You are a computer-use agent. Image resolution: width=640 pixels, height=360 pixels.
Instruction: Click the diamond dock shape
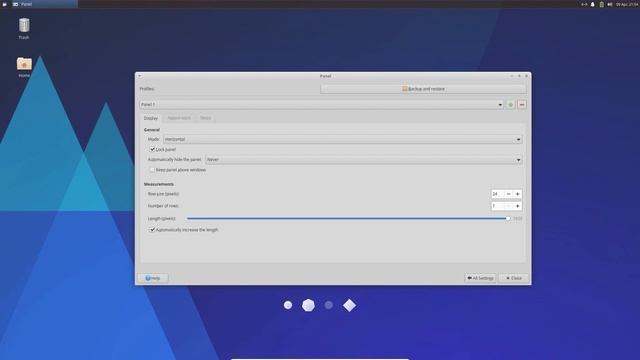[349, 305]
